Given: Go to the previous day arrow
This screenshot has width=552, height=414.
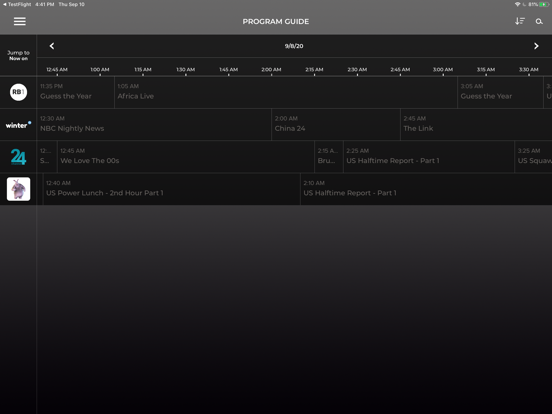Looking at the screenshot, I should [52, 46].
